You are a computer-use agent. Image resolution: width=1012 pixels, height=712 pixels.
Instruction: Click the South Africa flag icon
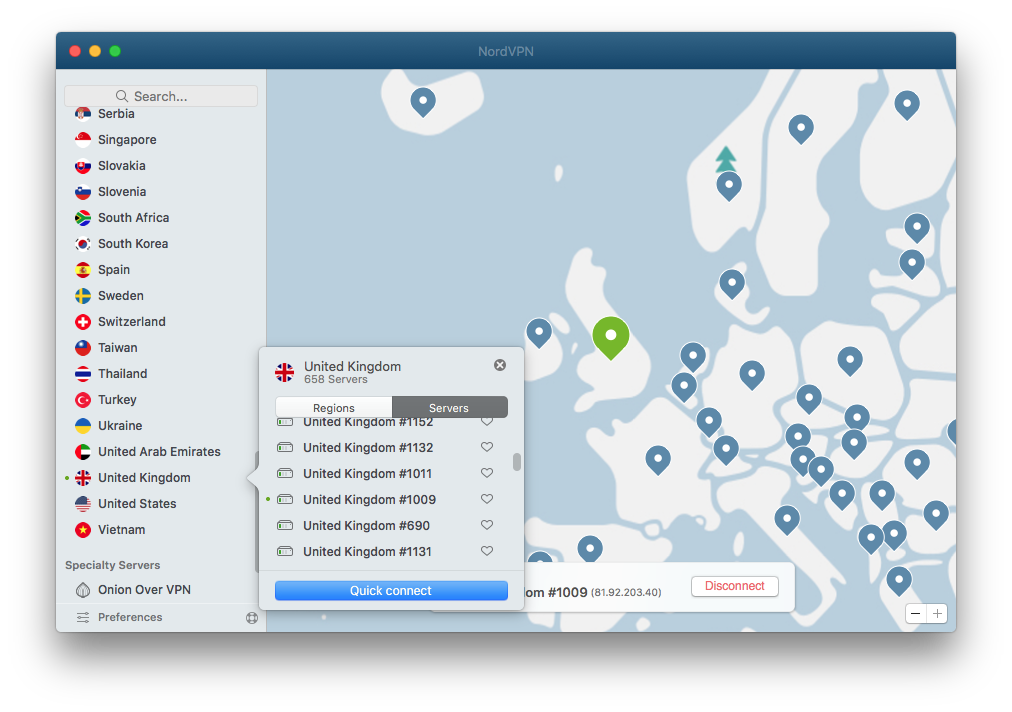click(83, 218)
